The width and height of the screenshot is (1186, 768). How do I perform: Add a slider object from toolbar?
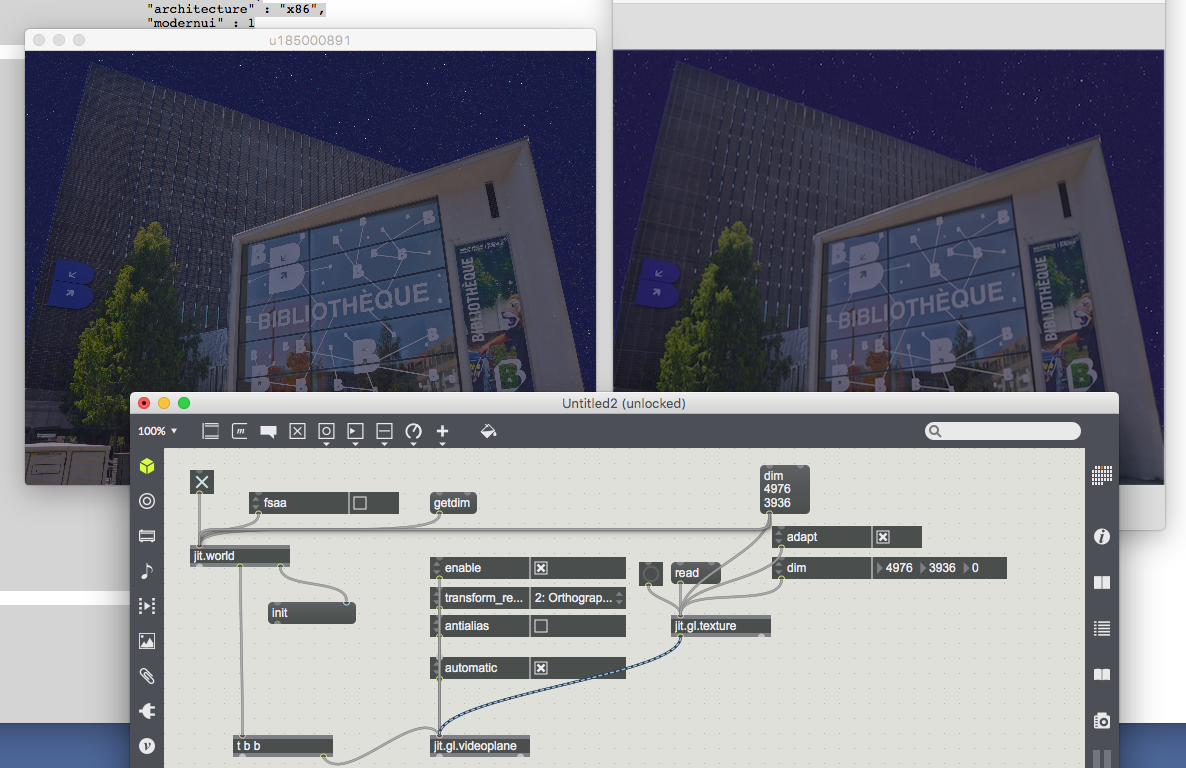(x=384, y=431)
